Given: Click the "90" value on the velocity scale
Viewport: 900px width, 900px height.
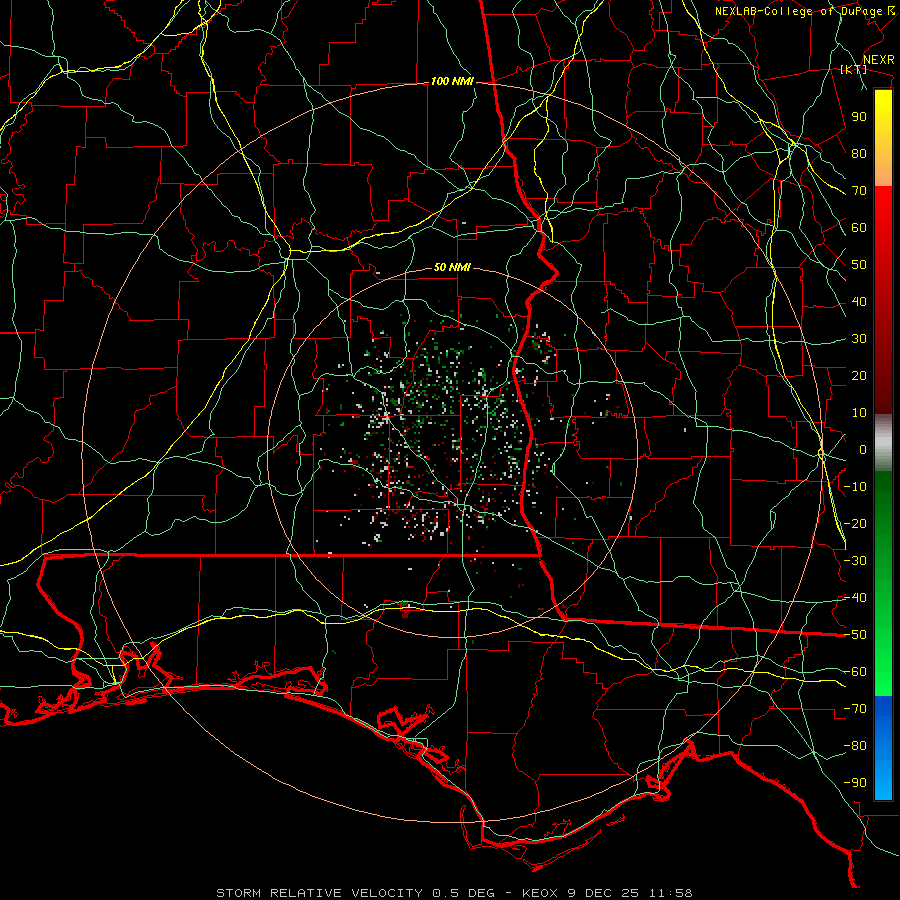Looking at the screenshot, I should click(859, 117).
